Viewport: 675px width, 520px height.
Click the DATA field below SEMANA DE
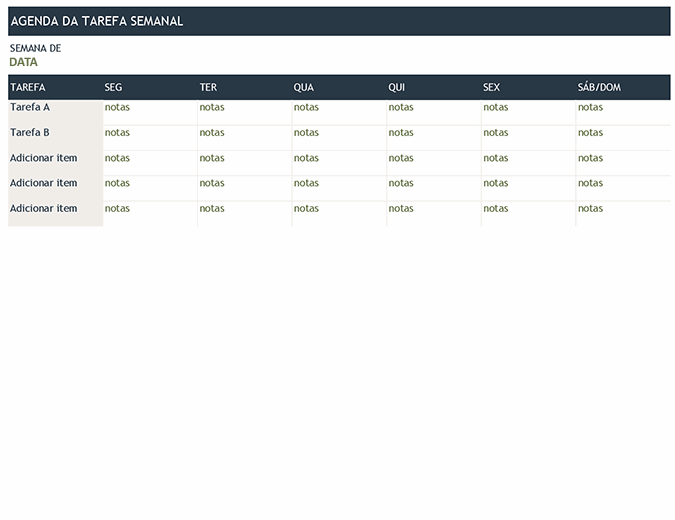point(24,62)
